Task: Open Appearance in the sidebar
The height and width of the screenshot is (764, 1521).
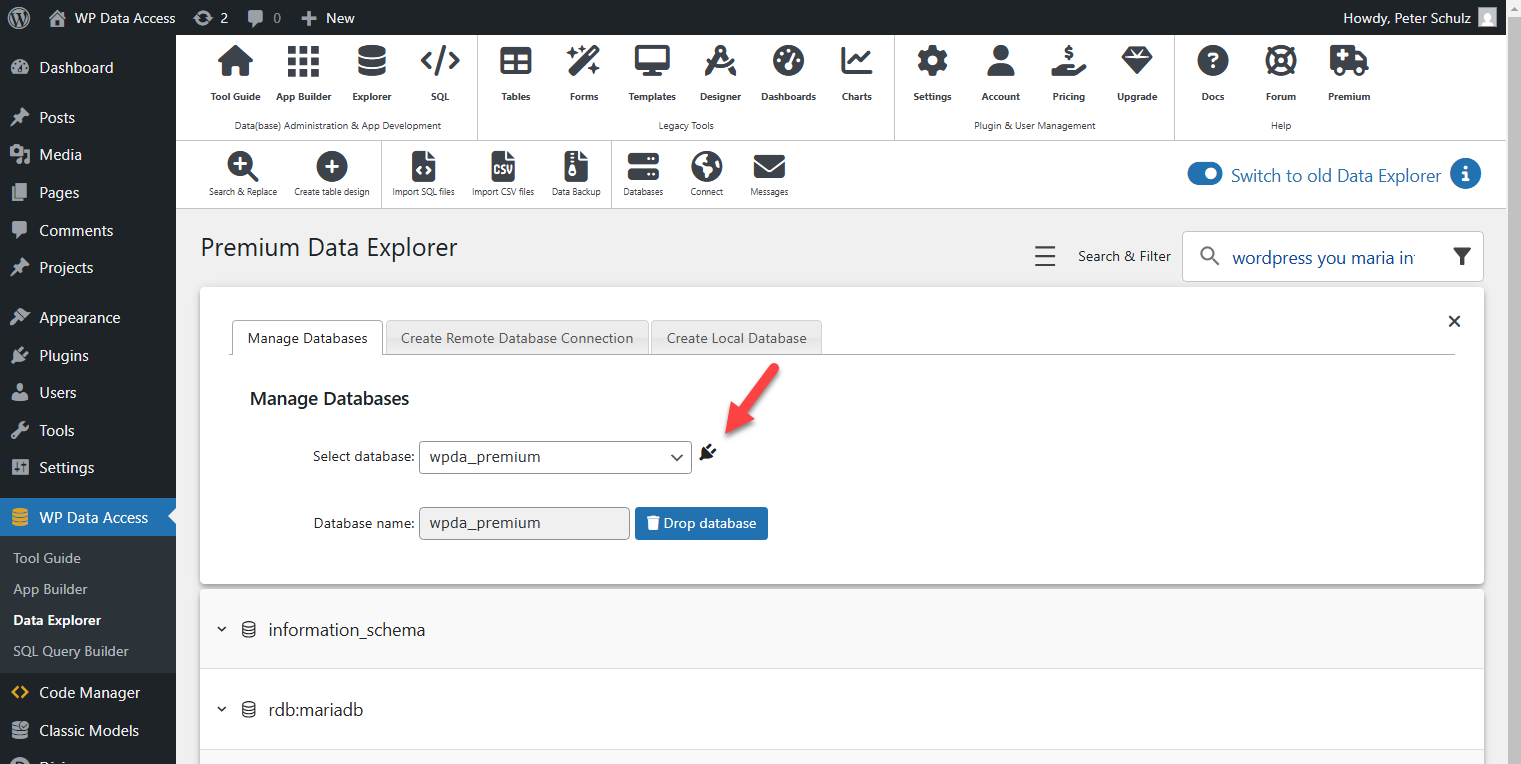Action: [79, 318]
